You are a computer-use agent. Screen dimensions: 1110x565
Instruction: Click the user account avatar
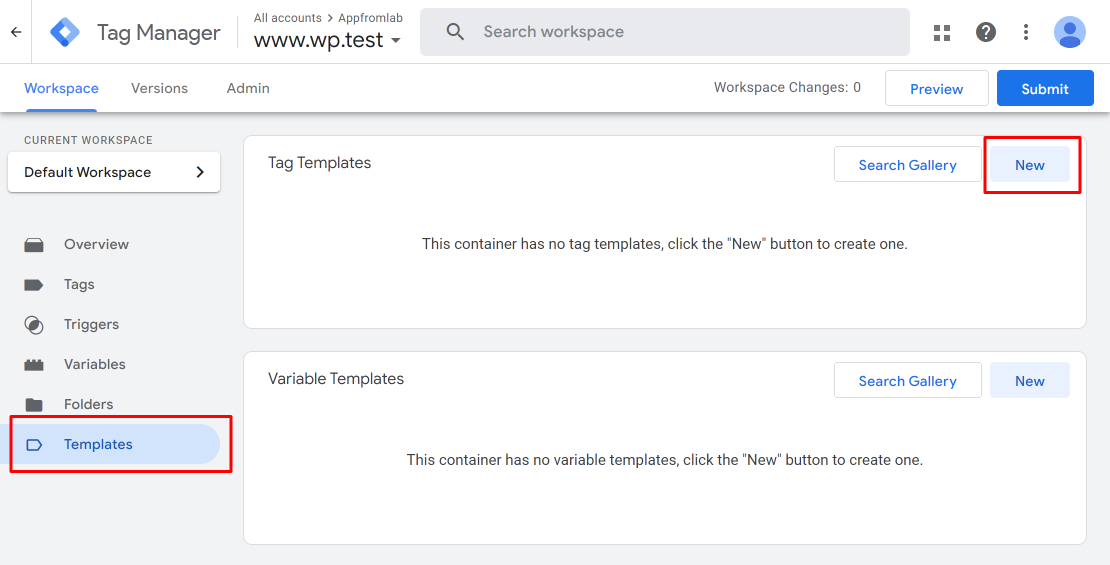pos(1070,32)
